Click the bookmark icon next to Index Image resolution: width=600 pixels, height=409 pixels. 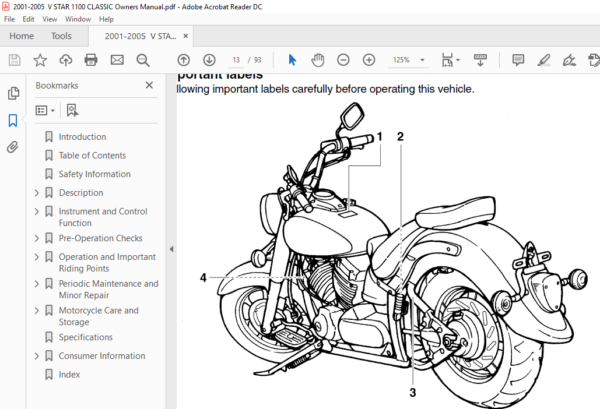click(49, 374)
